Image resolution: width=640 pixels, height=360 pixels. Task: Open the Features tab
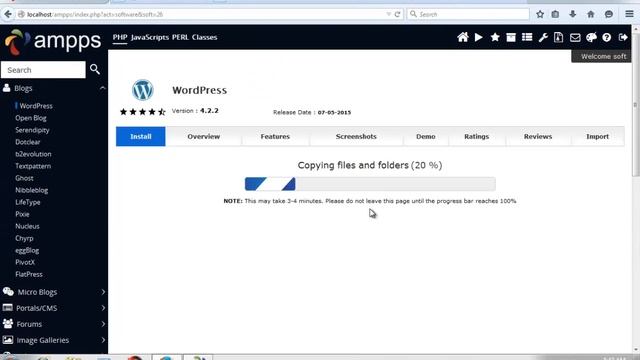[275, 136]
